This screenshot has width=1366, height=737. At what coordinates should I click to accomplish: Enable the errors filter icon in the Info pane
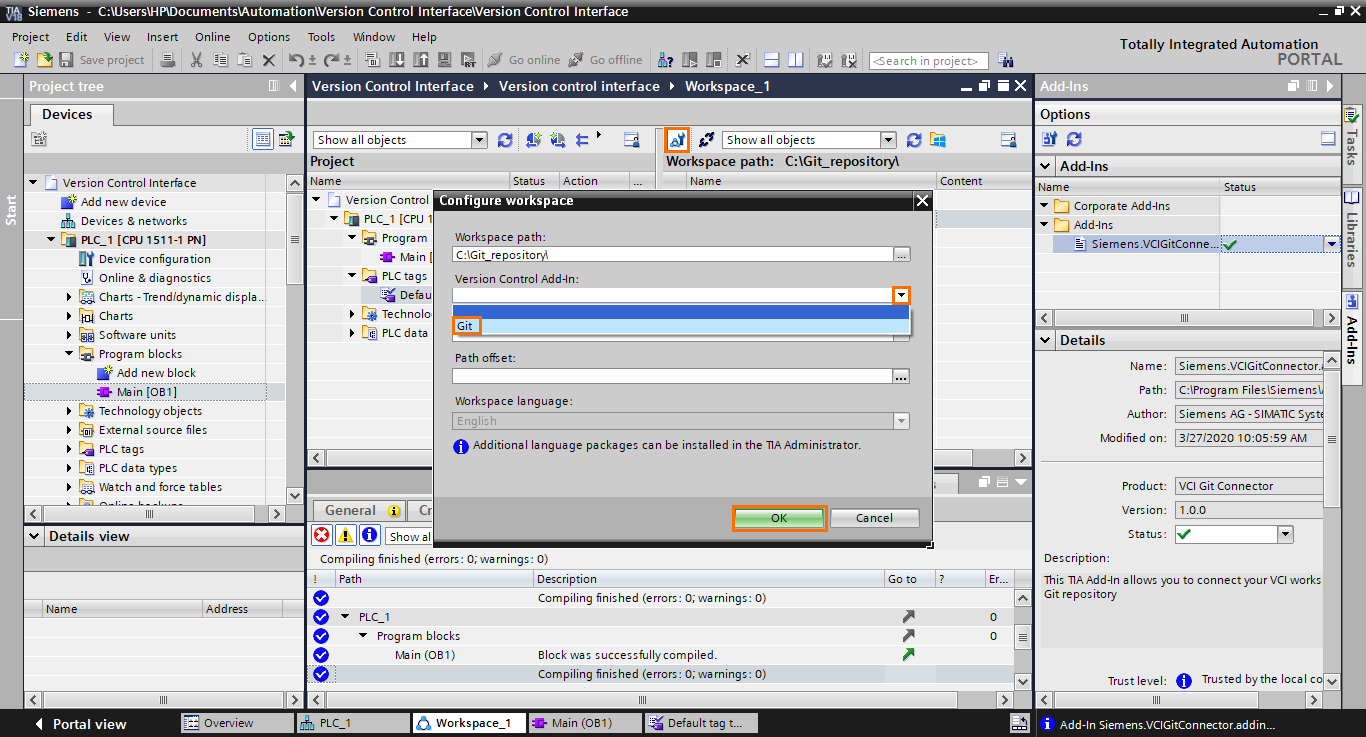[320, 534]
